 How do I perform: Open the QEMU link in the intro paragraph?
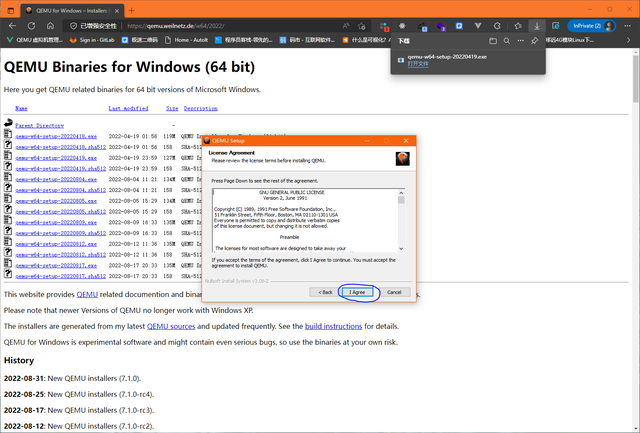[x=87, y=294]
